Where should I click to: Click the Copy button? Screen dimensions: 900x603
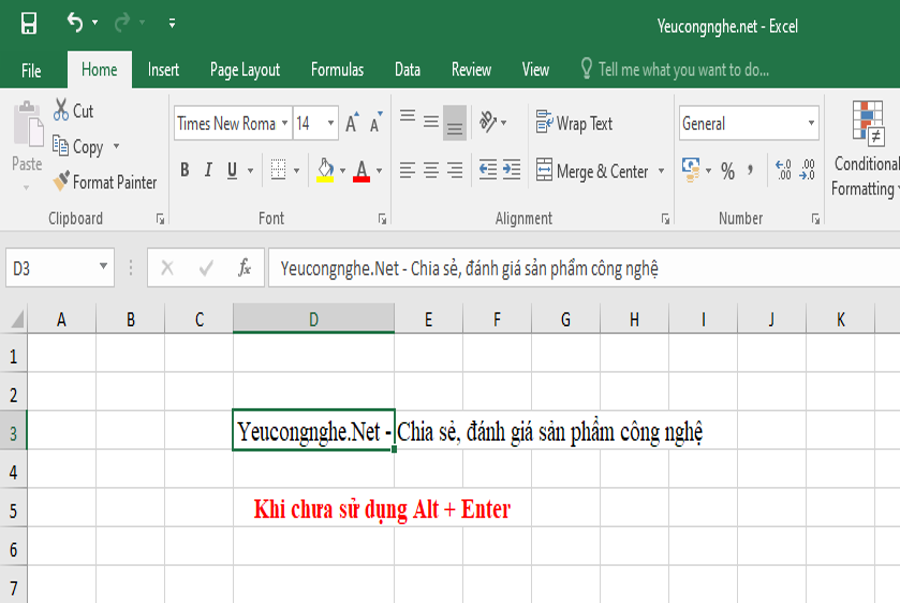[78, 146]
